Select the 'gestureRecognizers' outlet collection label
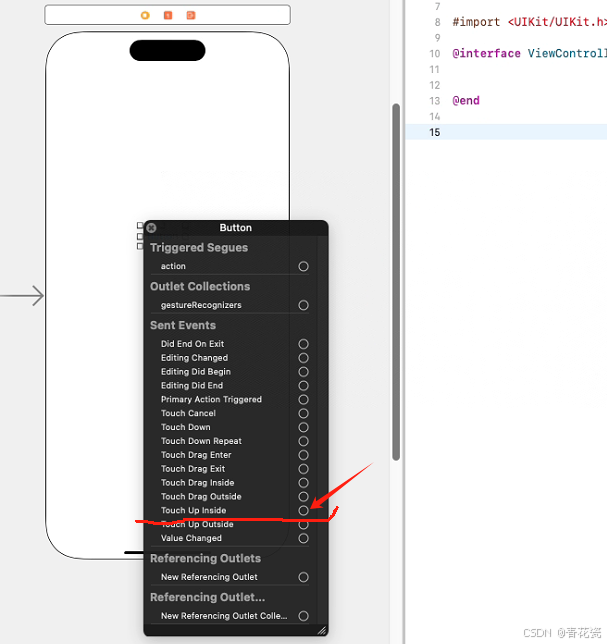 coord(201,305)
